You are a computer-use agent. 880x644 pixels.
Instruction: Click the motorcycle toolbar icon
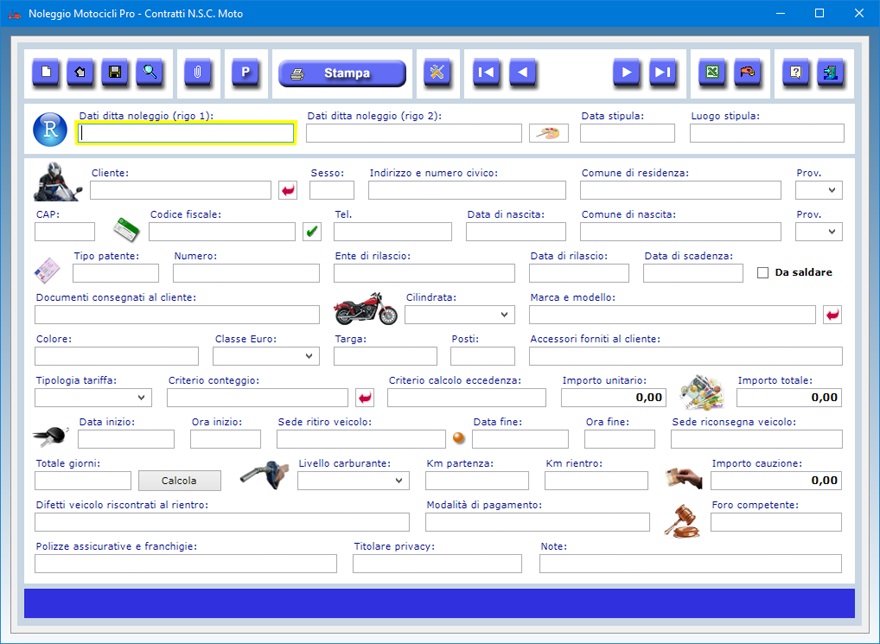click(x=748, y=72)
